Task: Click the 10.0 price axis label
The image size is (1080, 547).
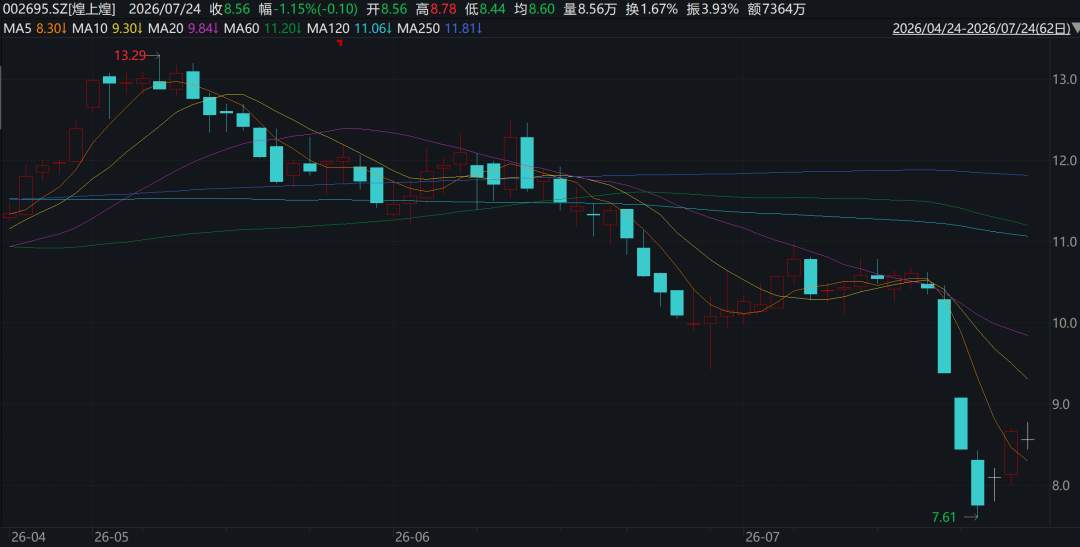Action: 1065,323
